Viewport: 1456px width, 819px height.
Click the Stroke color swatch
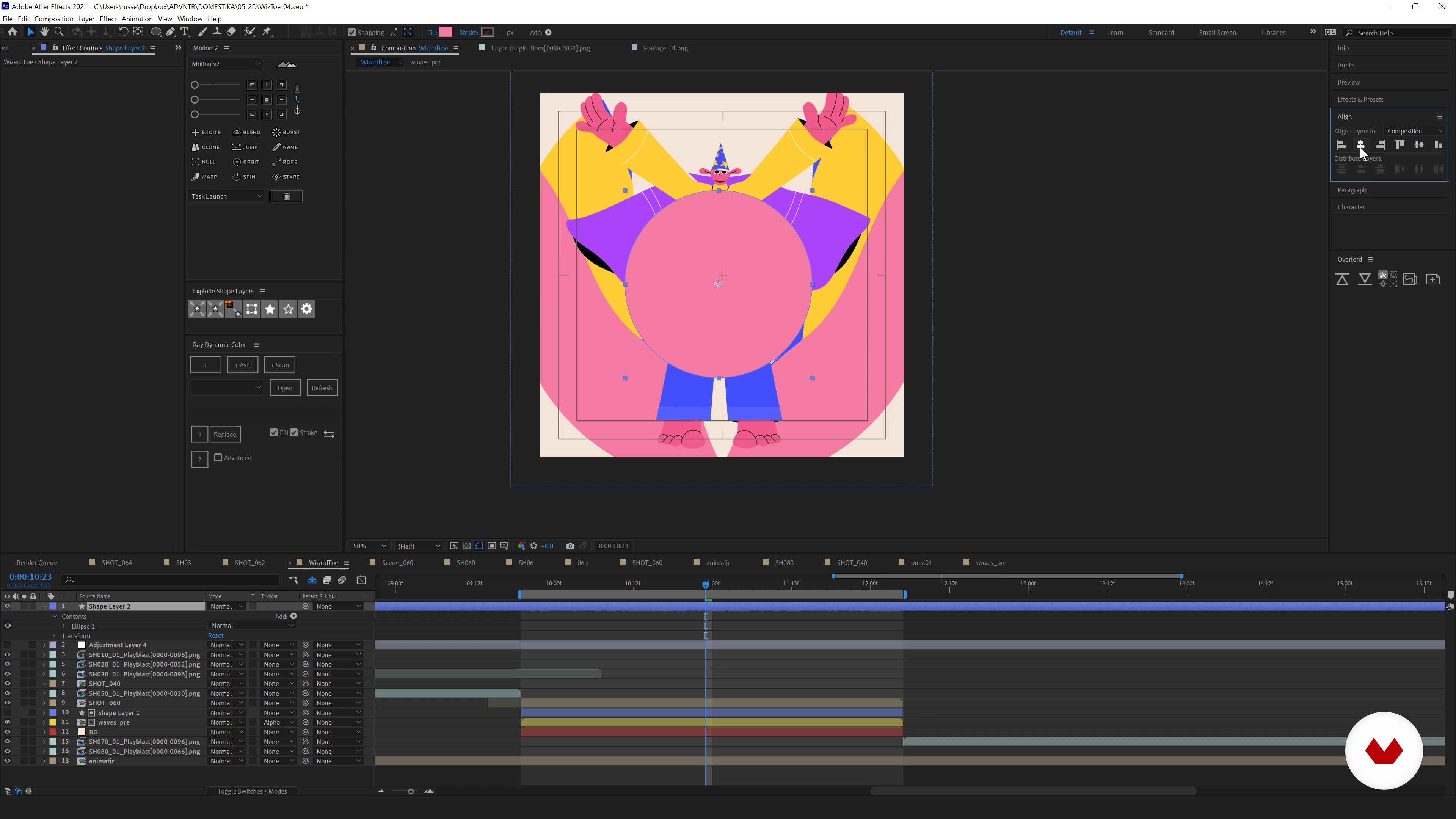[x=488, y=32]
